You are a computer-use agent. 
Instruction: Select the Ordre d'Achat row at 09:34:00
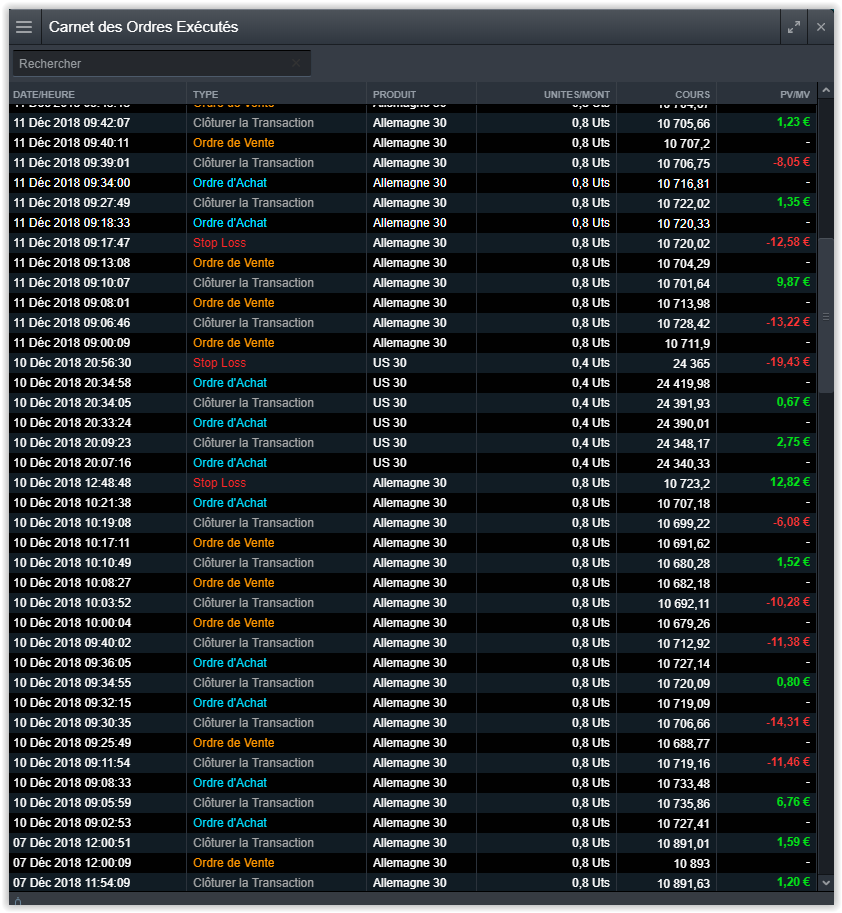tap(229, 183)
